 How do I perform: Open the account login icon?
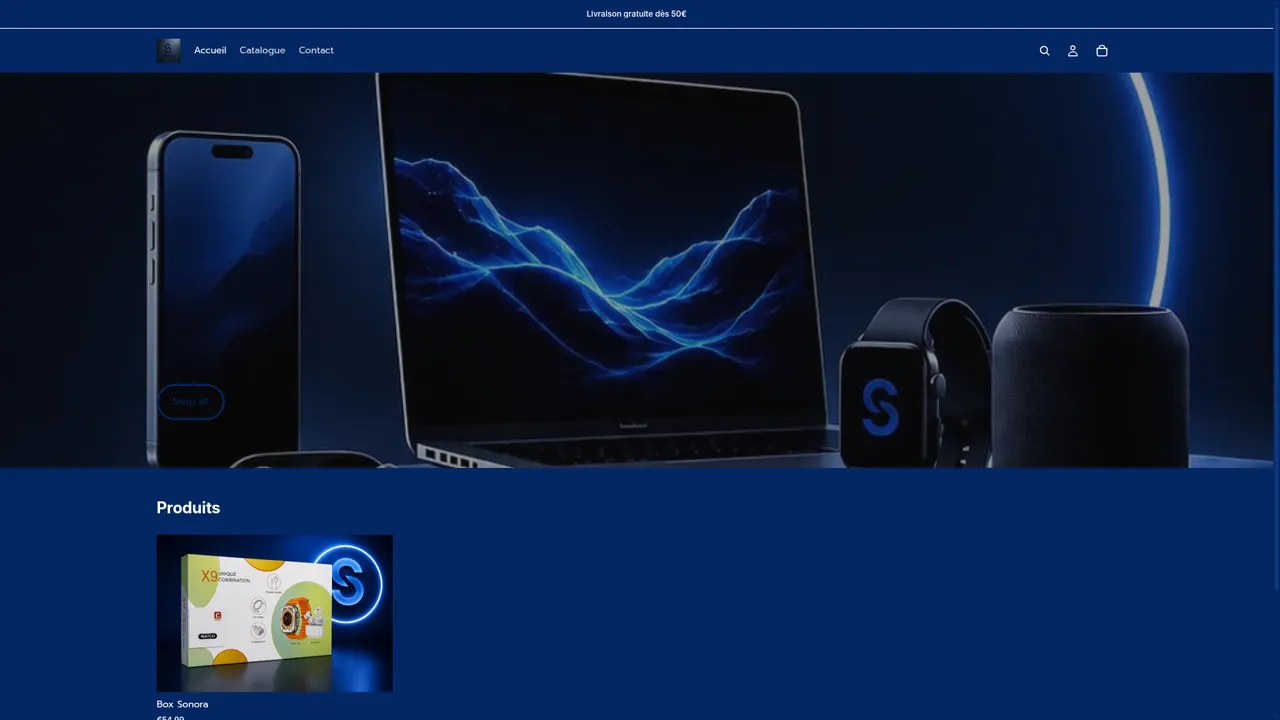click(x=1073, y=51)
